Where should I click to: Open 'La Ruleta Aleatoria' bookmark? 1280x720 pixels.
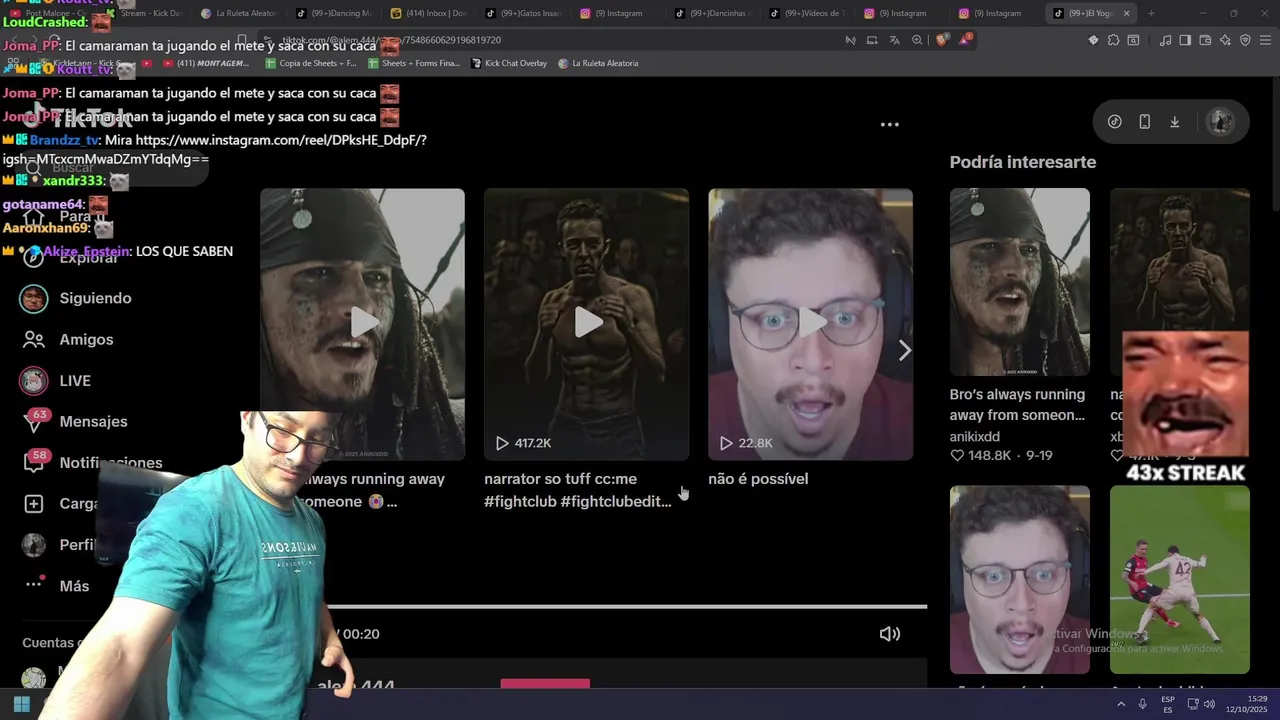tap(598, 63)
